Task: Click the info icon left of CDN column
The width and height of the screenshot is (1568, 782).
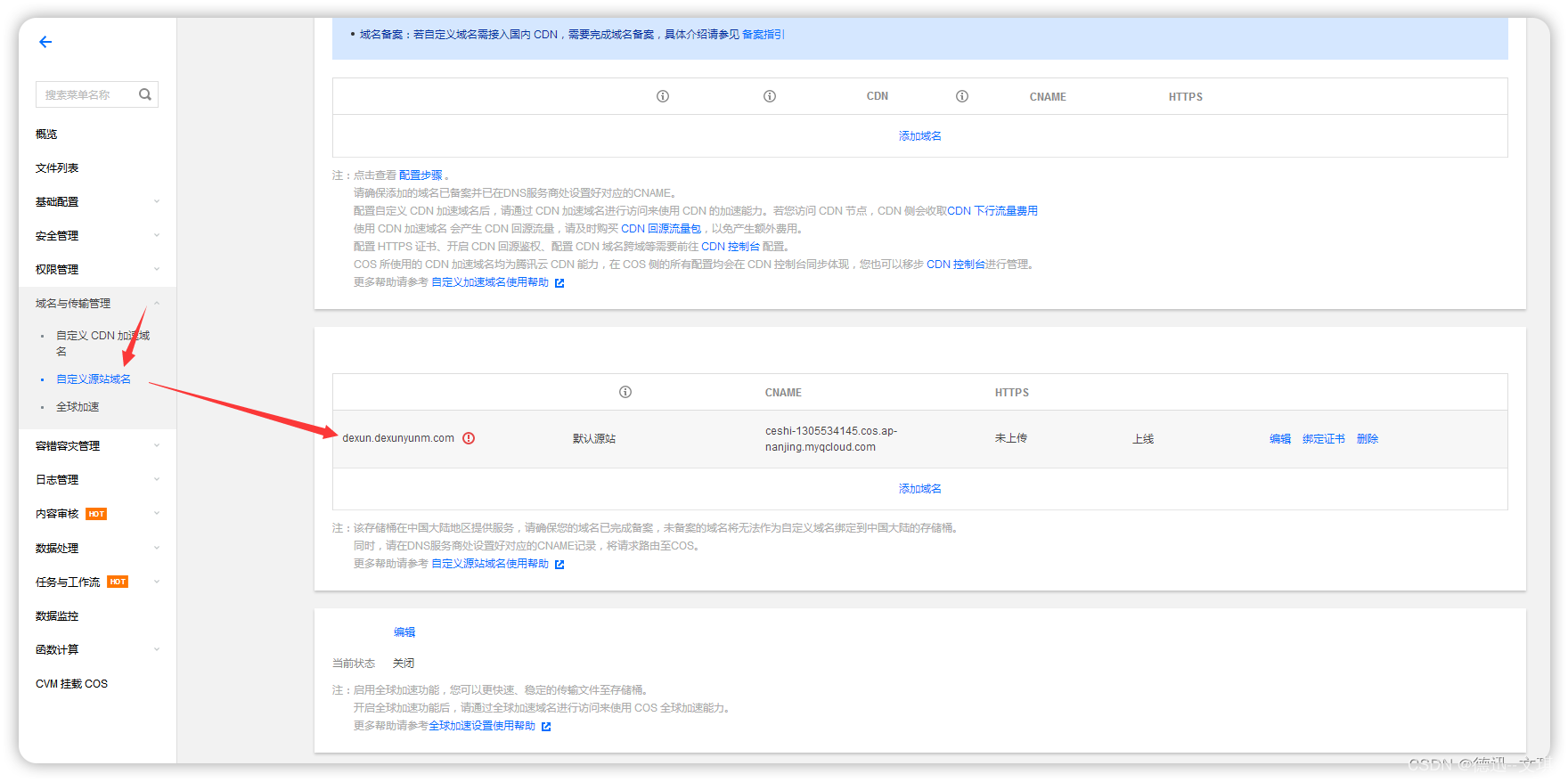Action: (770, 96)
